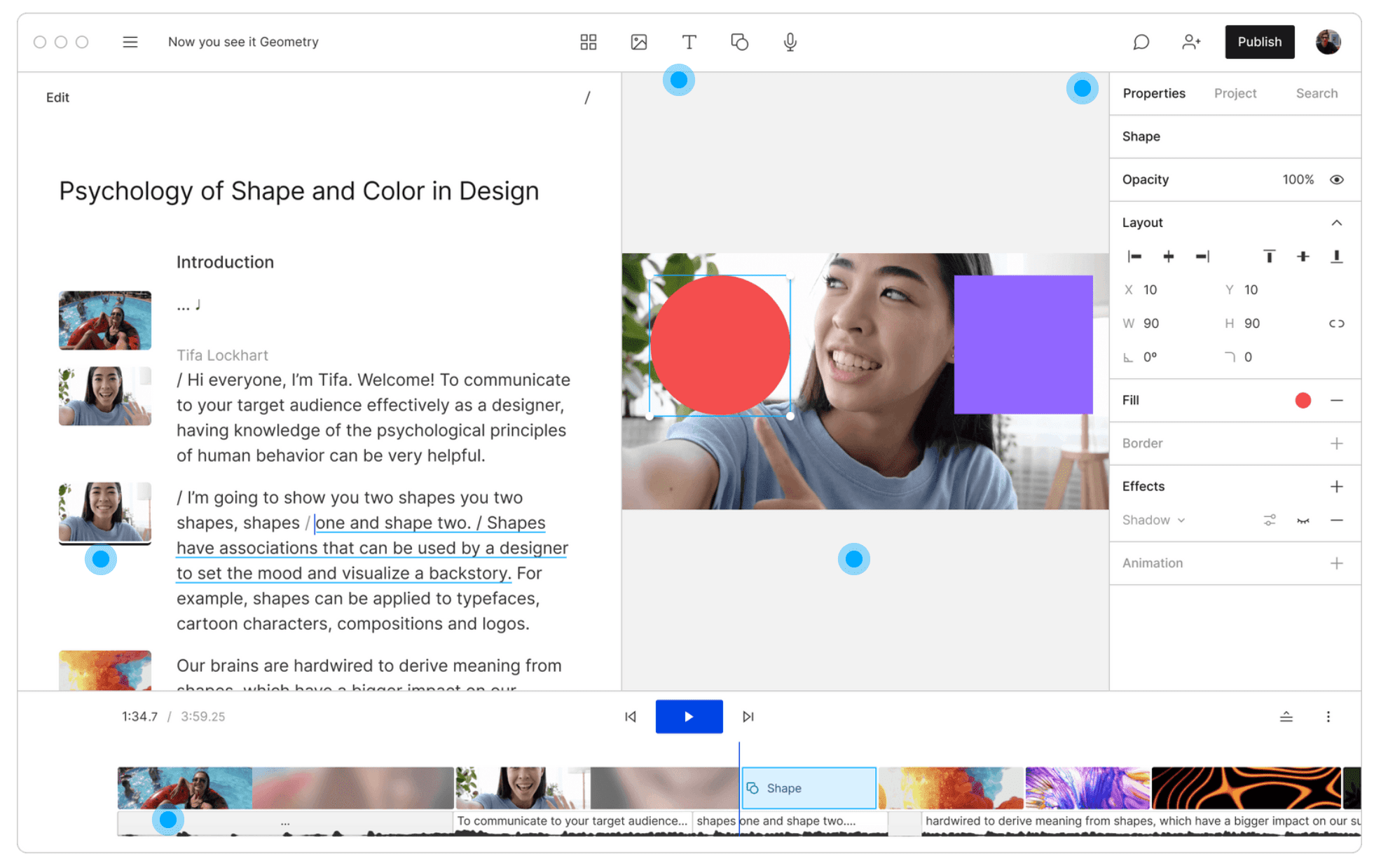Switch to the Search tab
1374x868 pixels.
tap(1316, 93)
